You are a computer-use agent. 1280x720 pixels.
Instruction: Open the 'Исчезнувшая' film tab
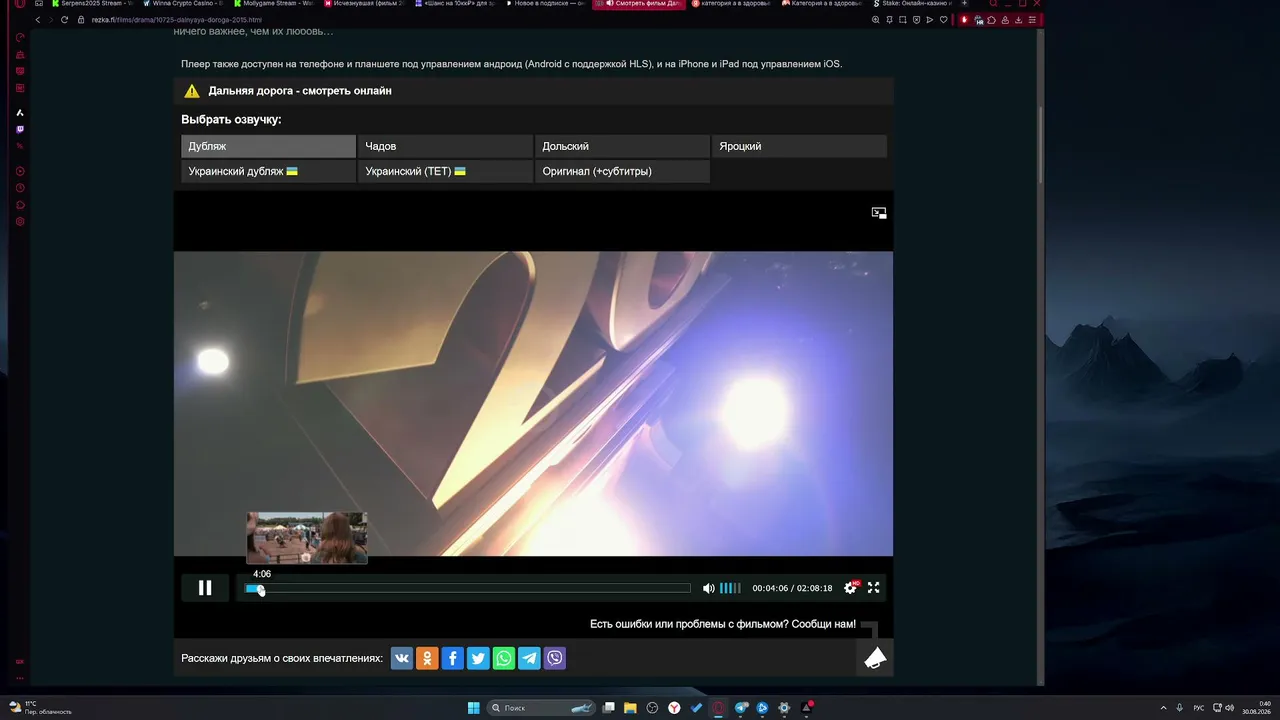365,4
